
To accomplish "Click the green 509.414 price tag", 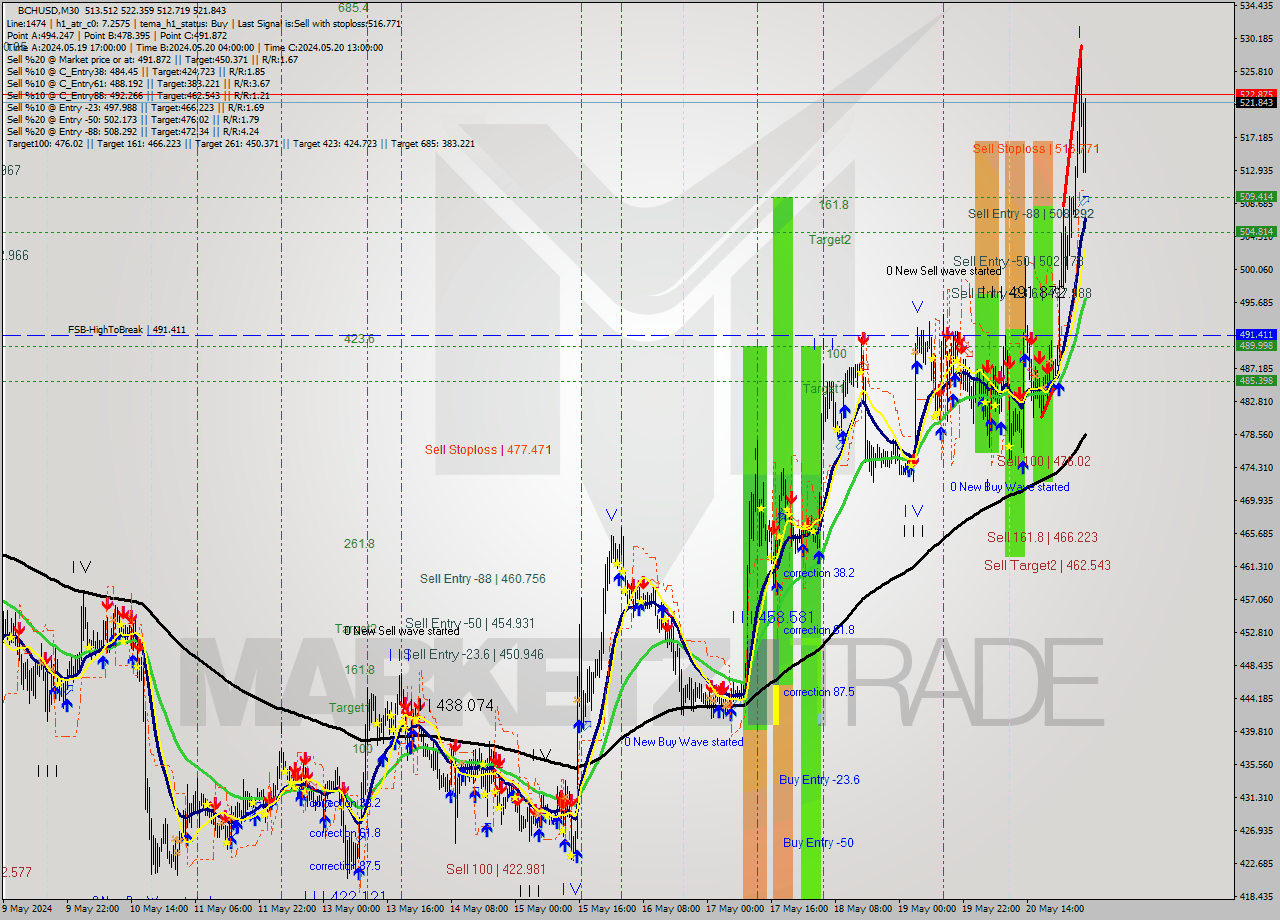I will (x=1256, y=197).
